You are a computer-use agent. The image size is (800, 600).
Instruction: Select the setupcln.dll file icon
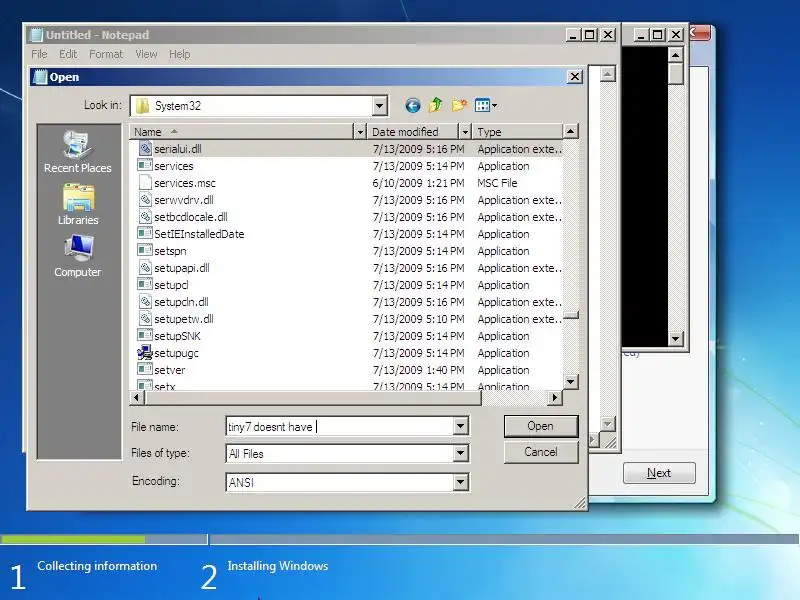pos(145,302)
